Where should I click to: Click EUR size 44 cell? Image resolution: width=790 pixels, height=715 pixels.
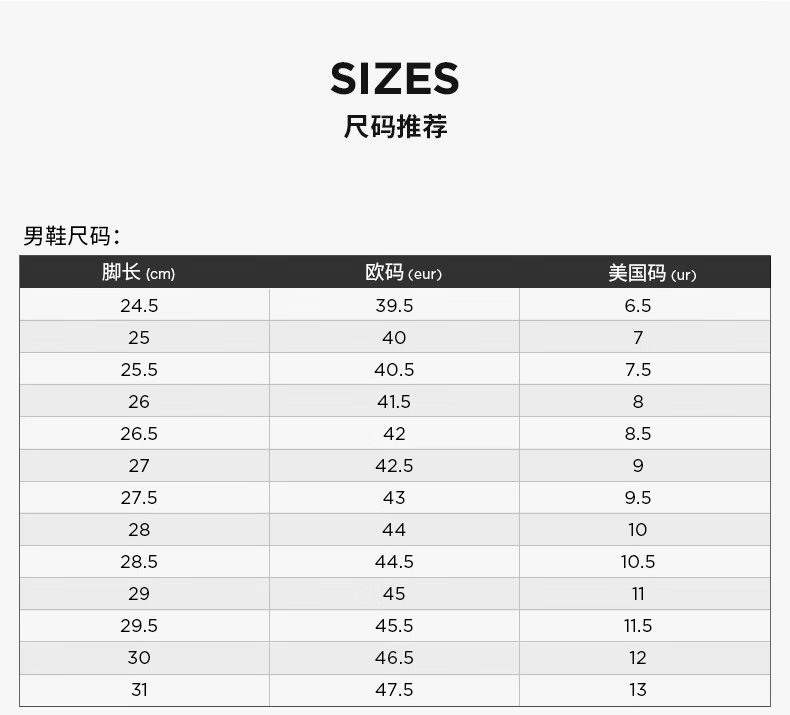tap(394, 530)
